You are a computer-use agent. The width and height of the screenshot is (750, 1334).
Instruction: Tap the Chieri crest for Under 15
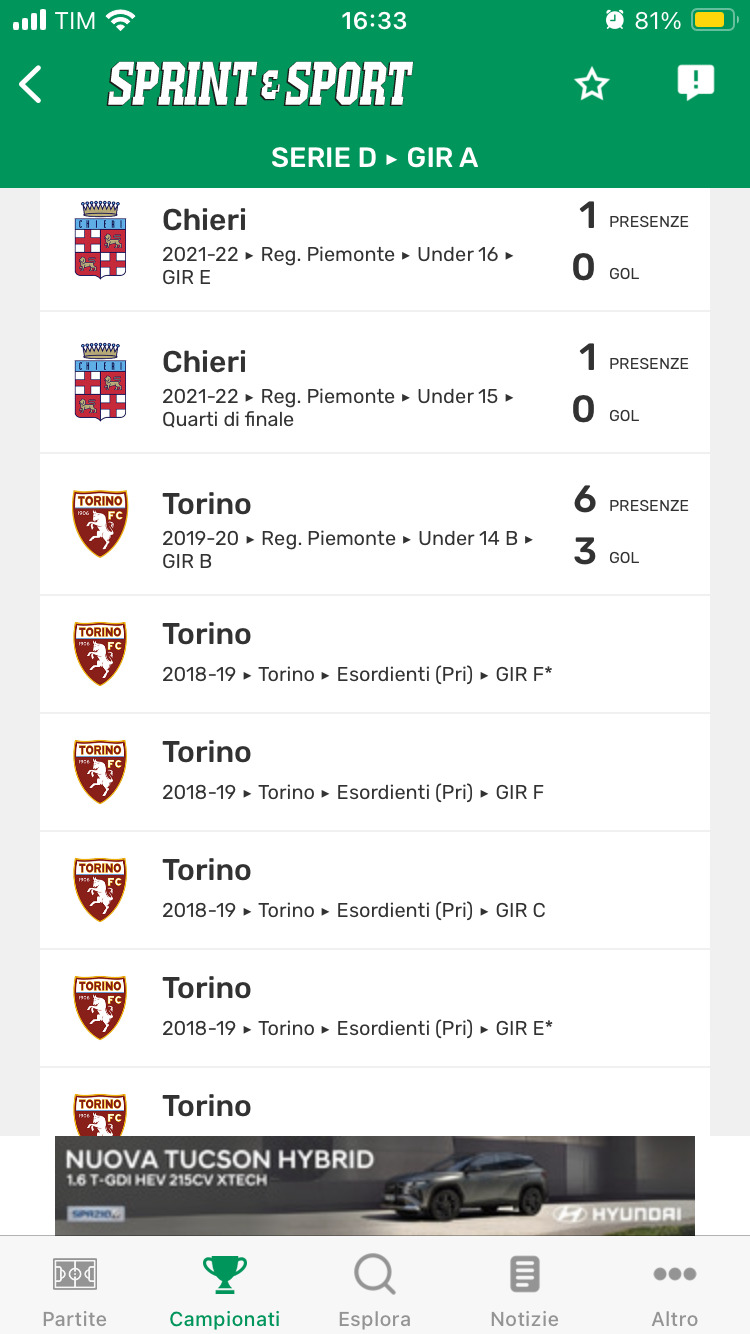click(x=100, y=382)
